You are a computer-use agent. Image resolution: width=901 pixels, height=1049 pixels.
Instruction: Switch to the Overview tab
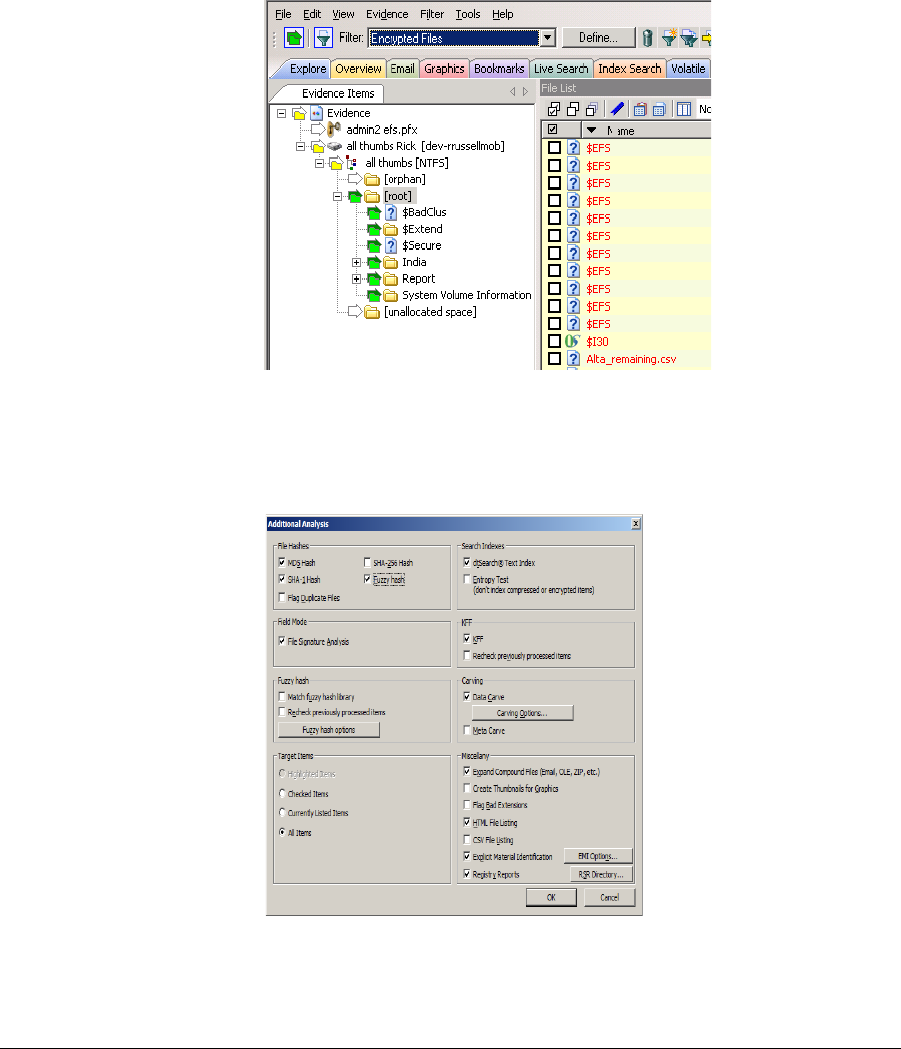coord(358,68)
